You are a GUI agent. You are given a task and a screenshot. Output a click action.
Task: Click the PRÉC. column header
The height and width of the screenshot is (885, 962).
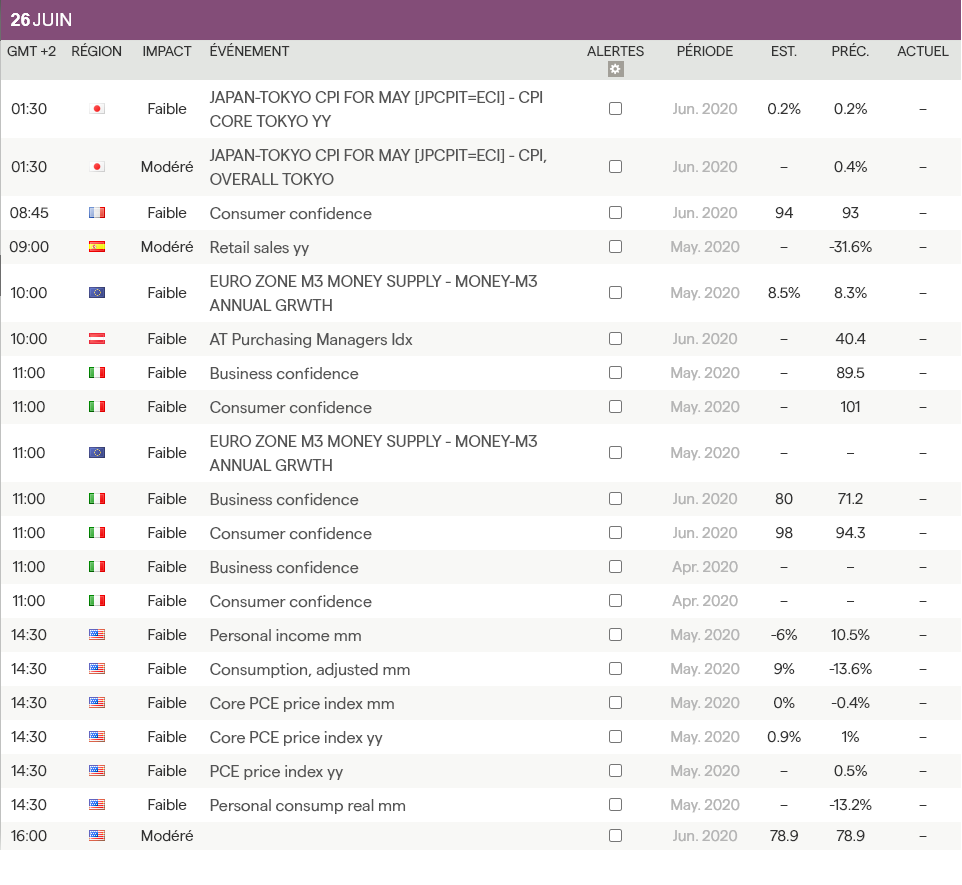point(850,52)
